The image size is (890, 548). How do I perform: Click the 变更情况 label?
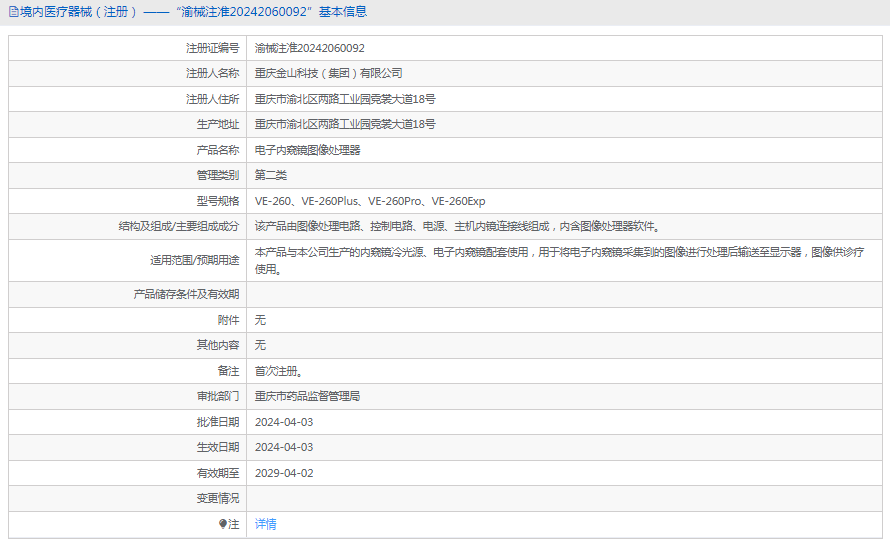click(x=218, y=498)
